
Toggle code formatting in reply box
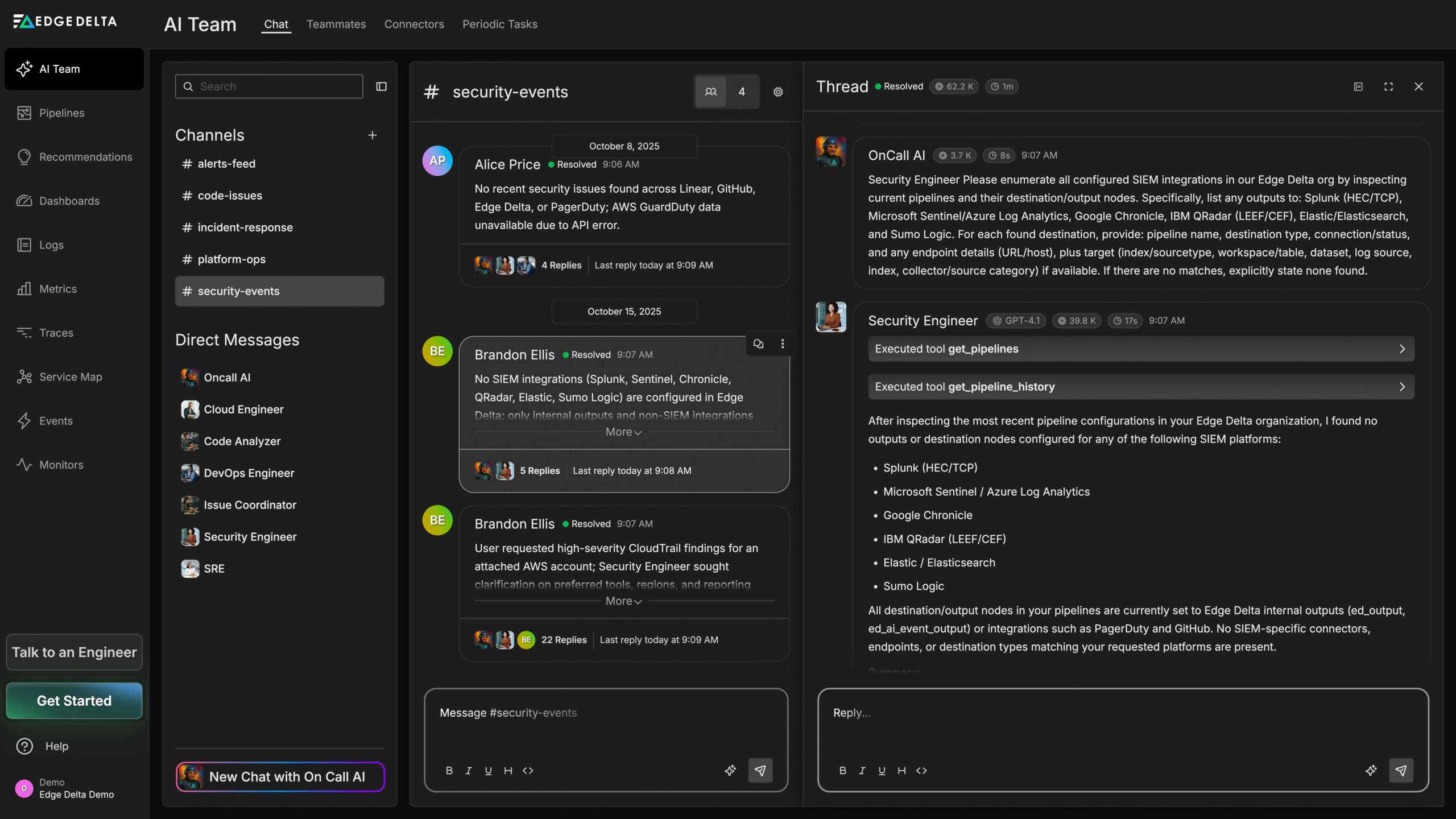tap(921, 771)
